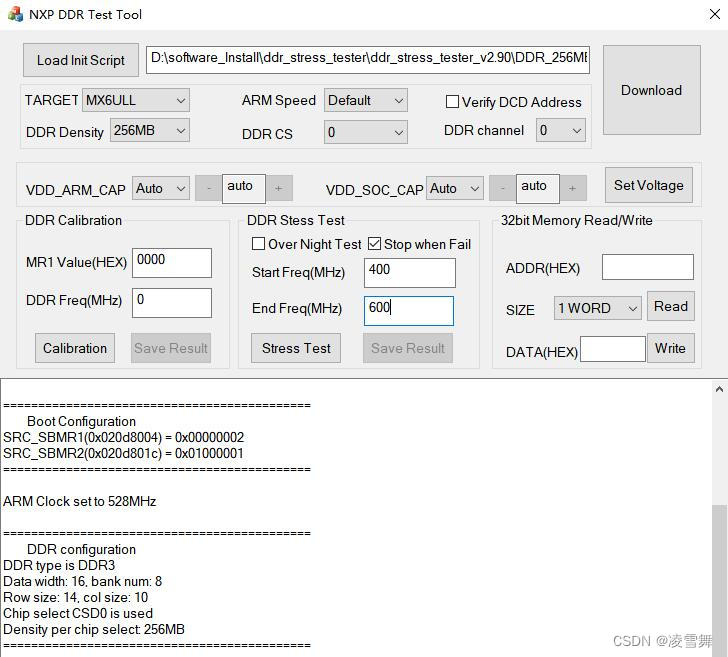Click the 'DDR type is DDR3' log line
728x657 pixels.
point(59,566)
